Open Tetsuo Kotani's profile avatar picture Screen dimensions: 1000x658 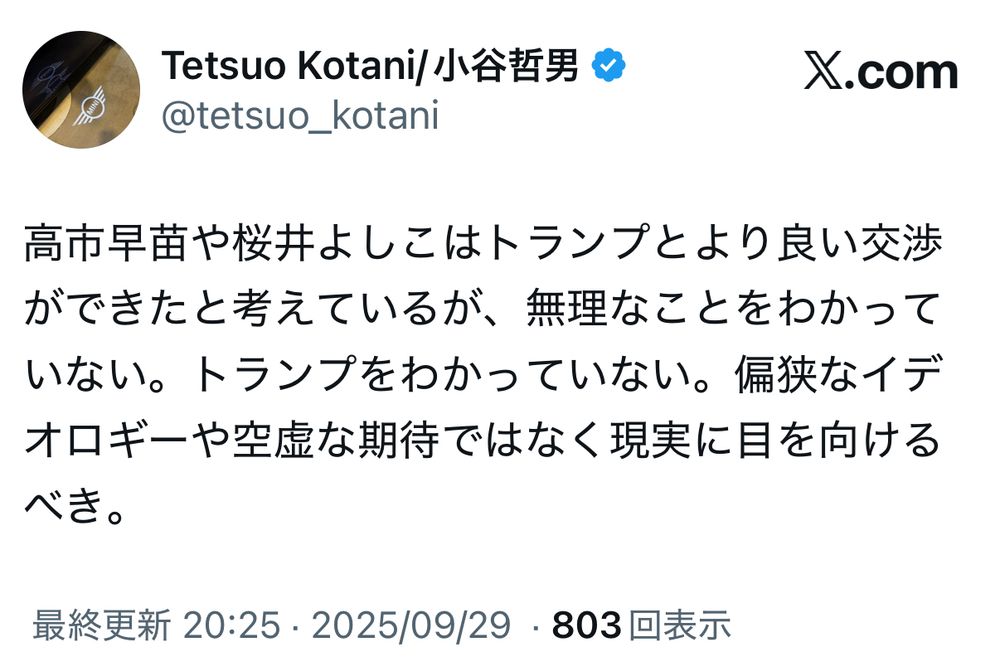[81, 89]
